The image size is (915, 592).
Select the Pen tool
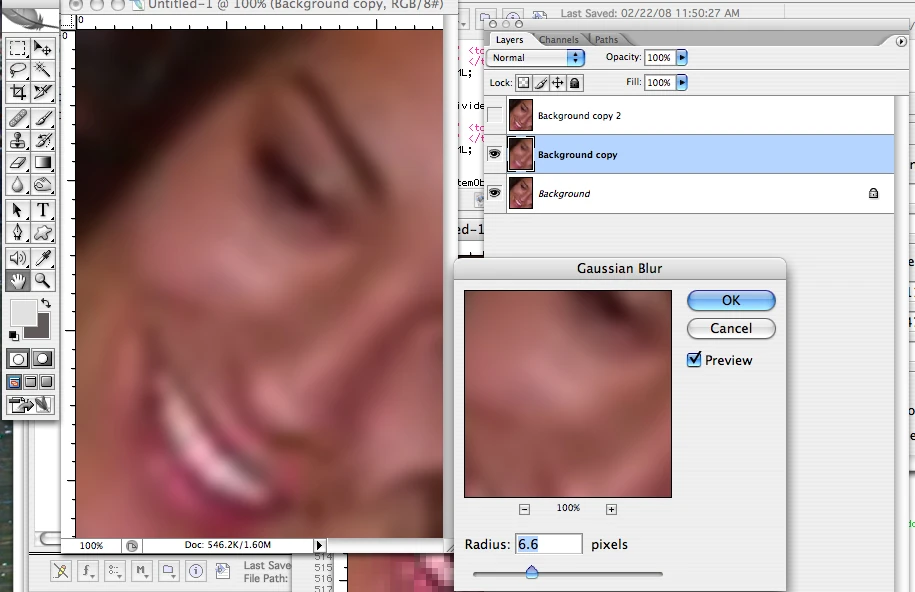coord(18,232)
